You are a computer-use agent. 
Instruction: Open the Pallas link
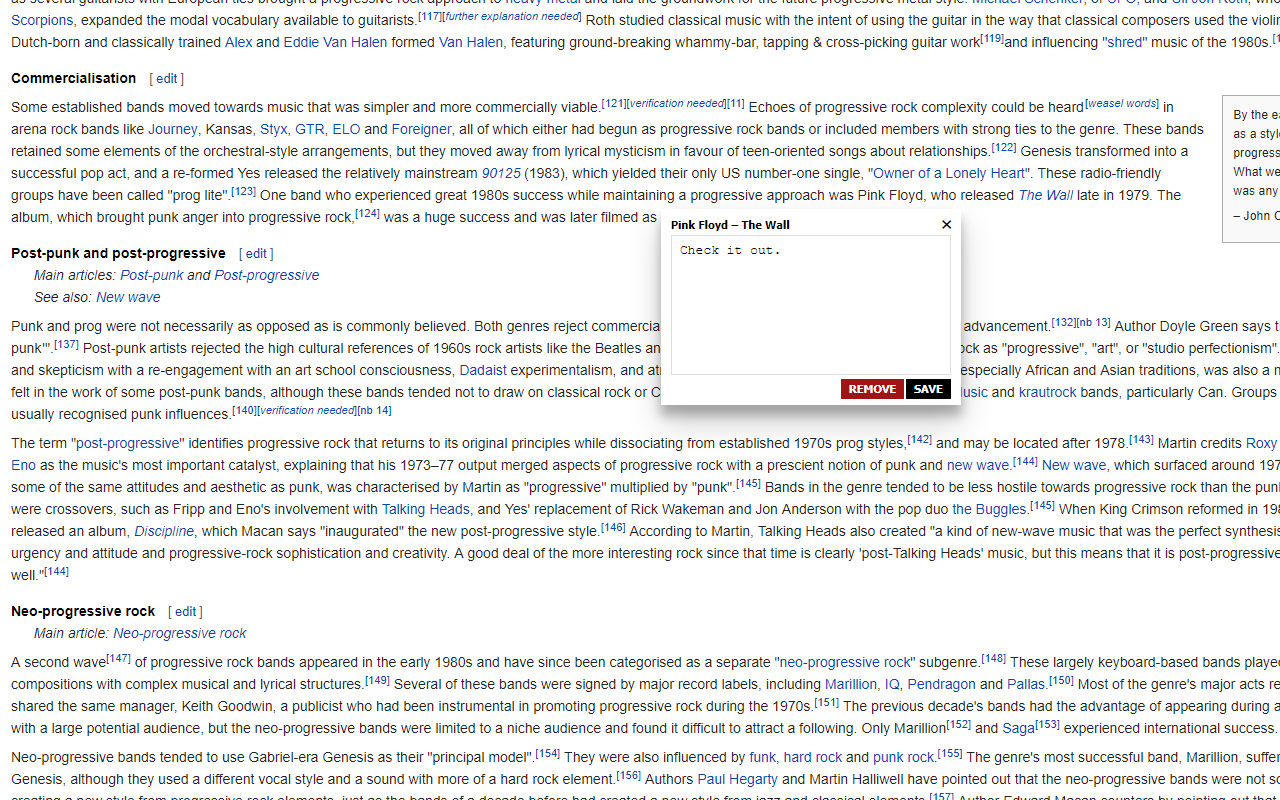tap(1026, 684)
